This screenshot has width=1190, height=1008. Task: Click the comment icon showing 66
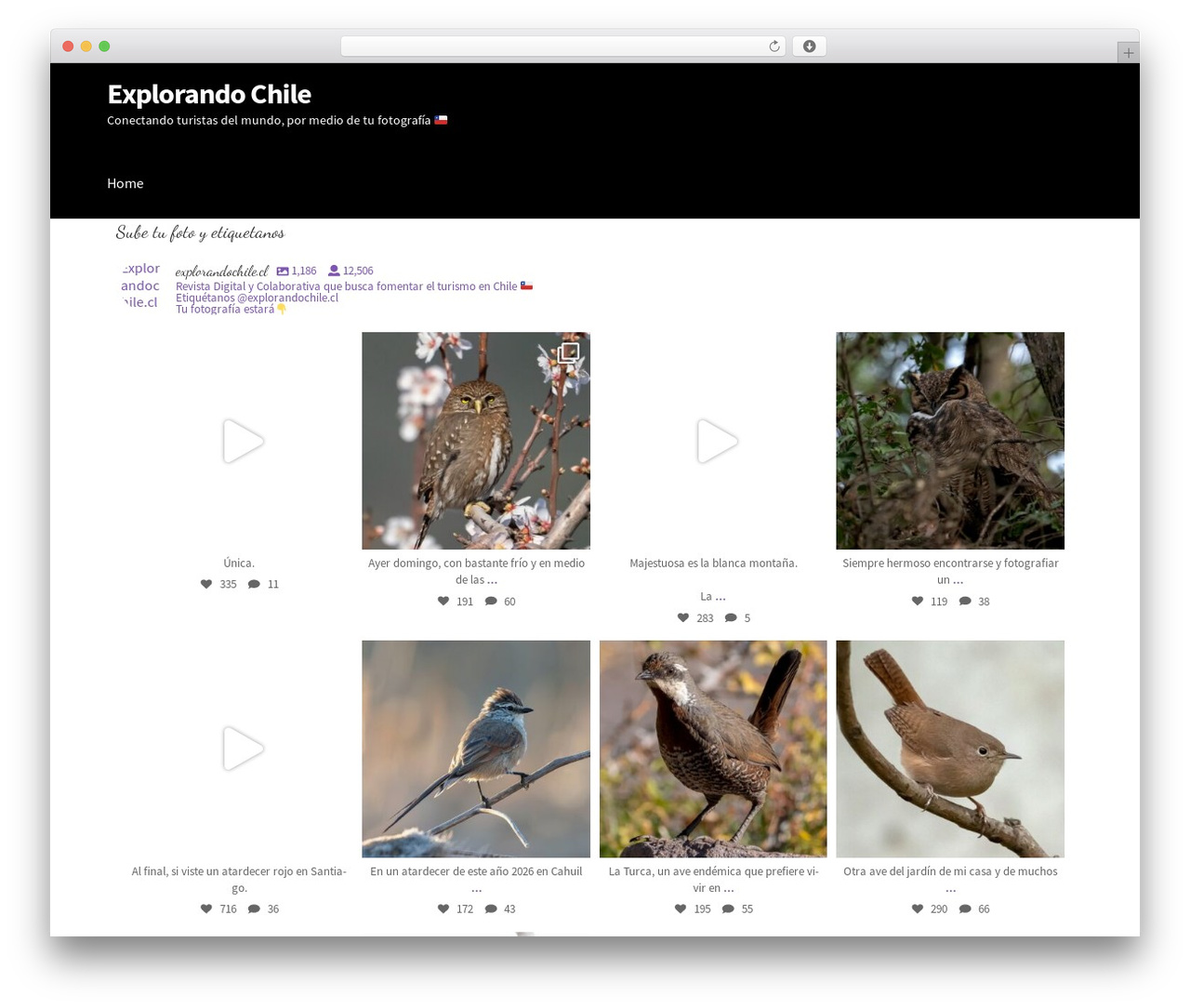click(x=965, y=909)
